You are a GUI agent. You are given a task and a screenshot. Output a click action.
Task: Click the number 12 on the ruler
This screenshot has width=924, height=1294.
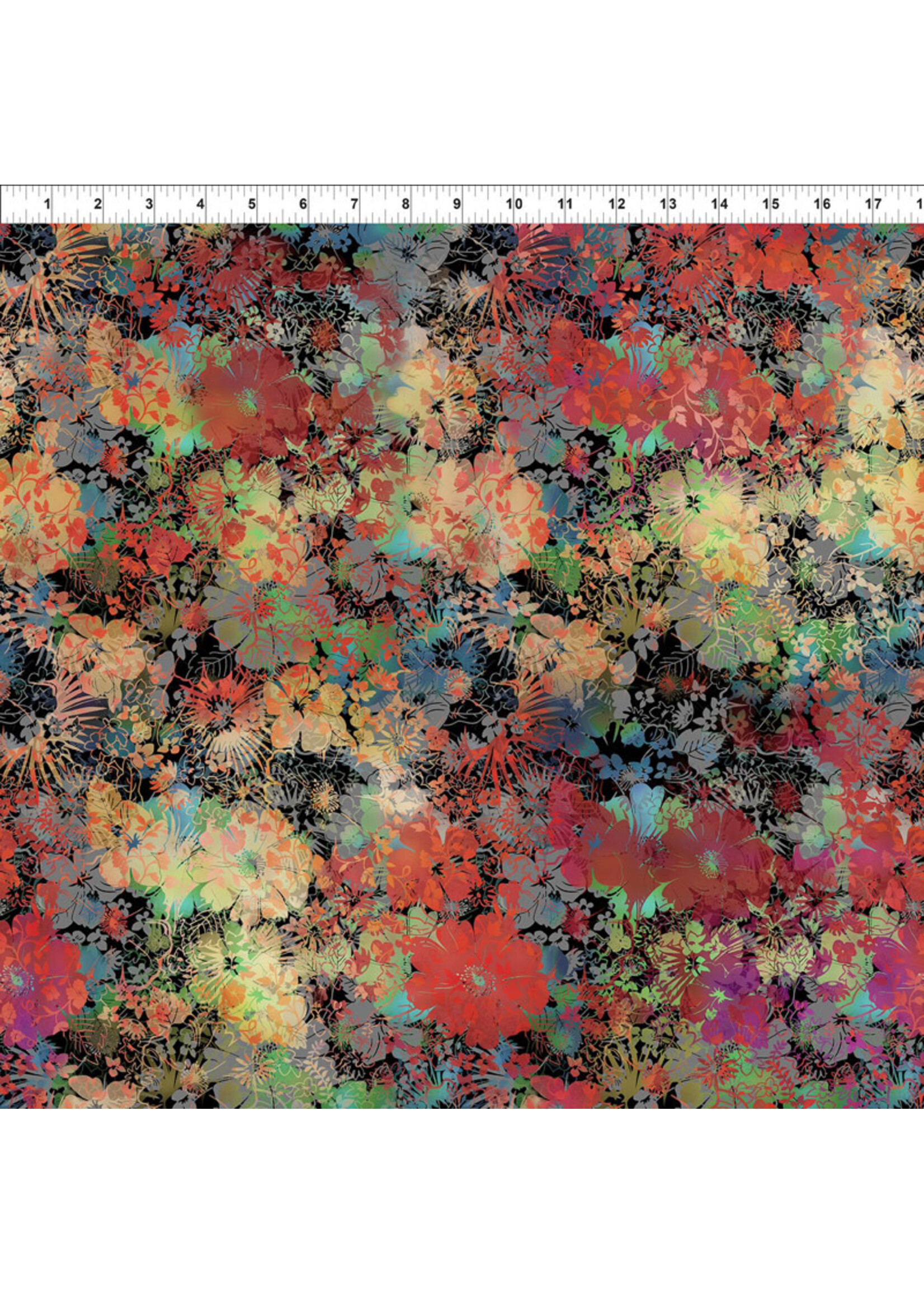616,203
